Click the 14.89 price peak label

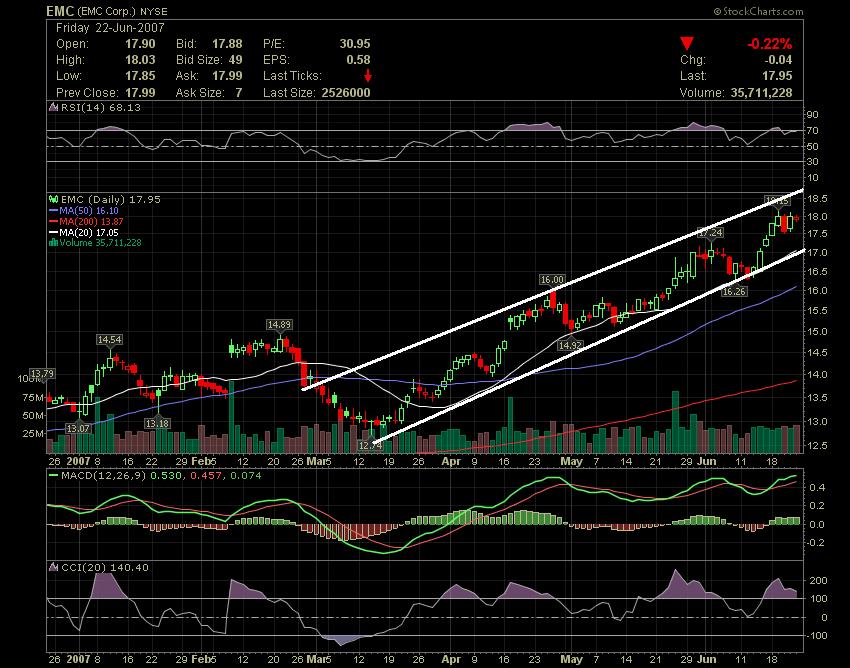coord(279,324)
